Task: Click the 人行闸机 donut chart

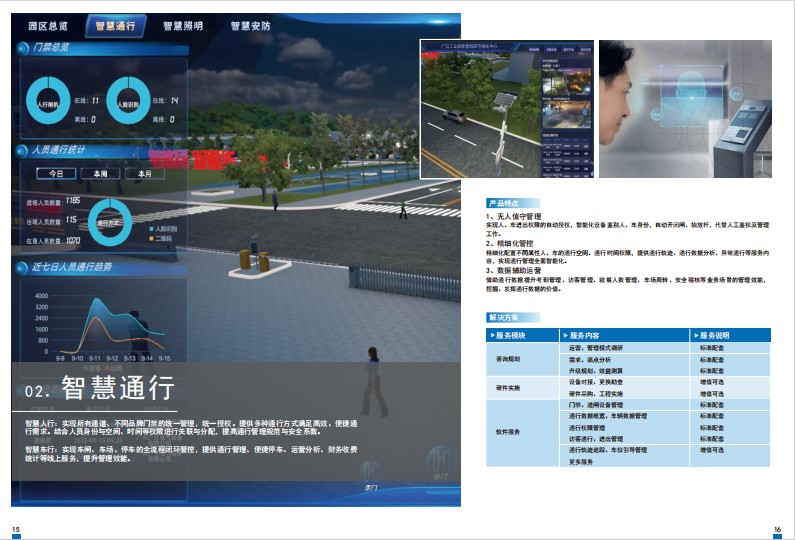Action: click(x=48, y=102)
